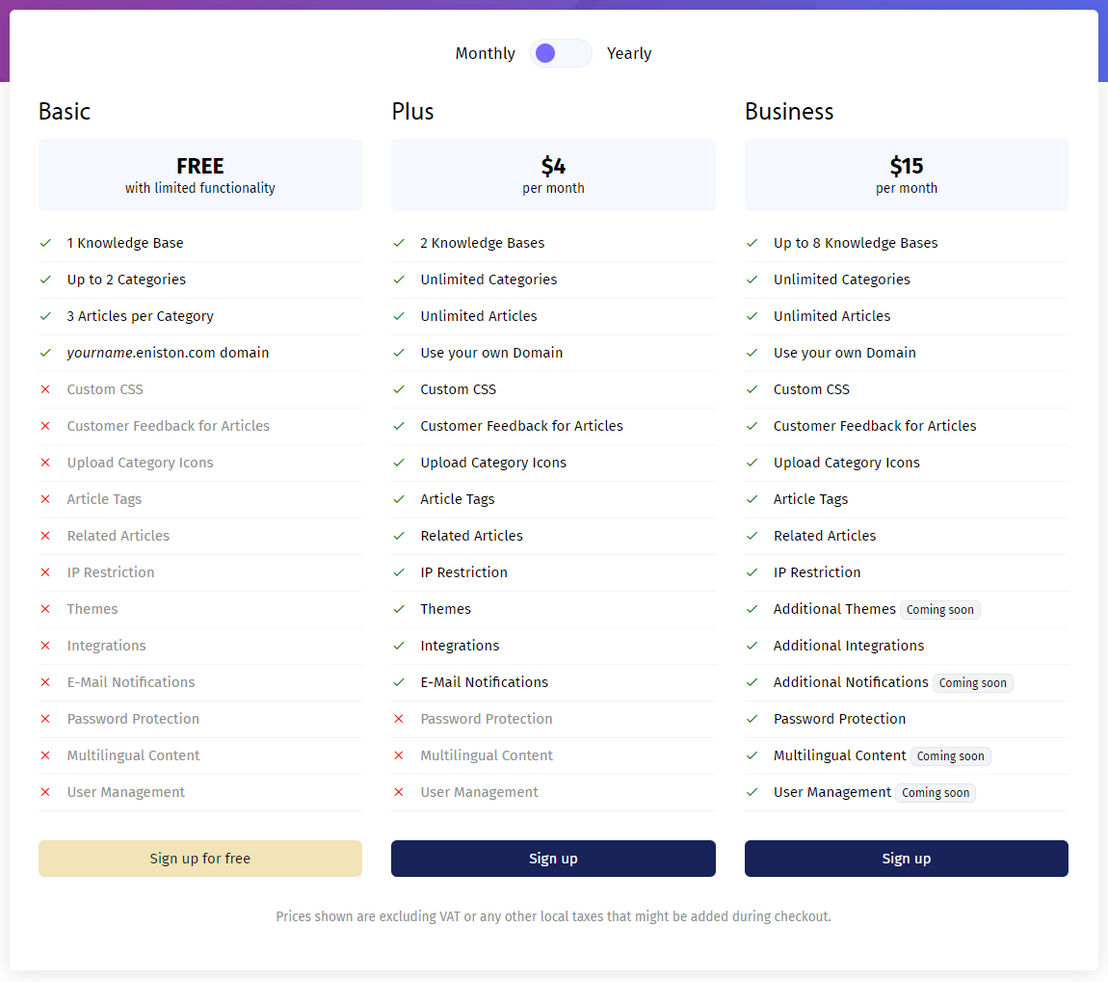The width and height of the screenshot is (1108, 982).
Task: Click the $15 per month price box
Action: pyautogui.click(x=906, y=174)
